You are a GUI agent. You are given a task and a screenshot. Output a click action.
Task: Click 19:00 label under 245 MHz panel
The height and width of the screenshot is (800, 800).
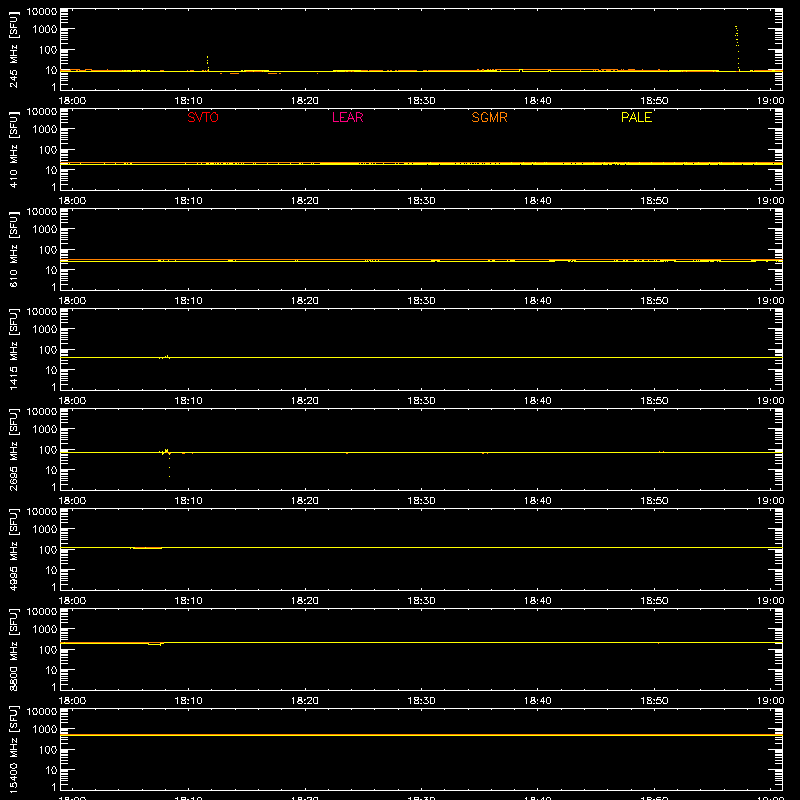[x=770, y=101]
